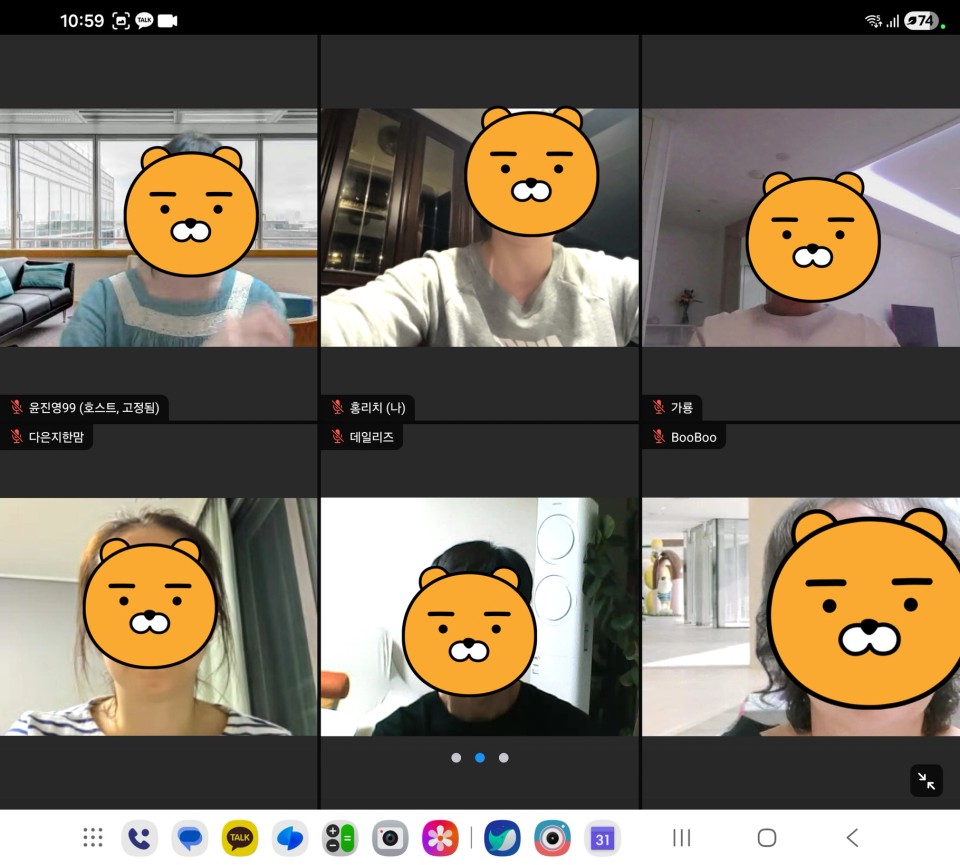
Task: Open the app drawer grid icon
Action: tap(93, 838)
